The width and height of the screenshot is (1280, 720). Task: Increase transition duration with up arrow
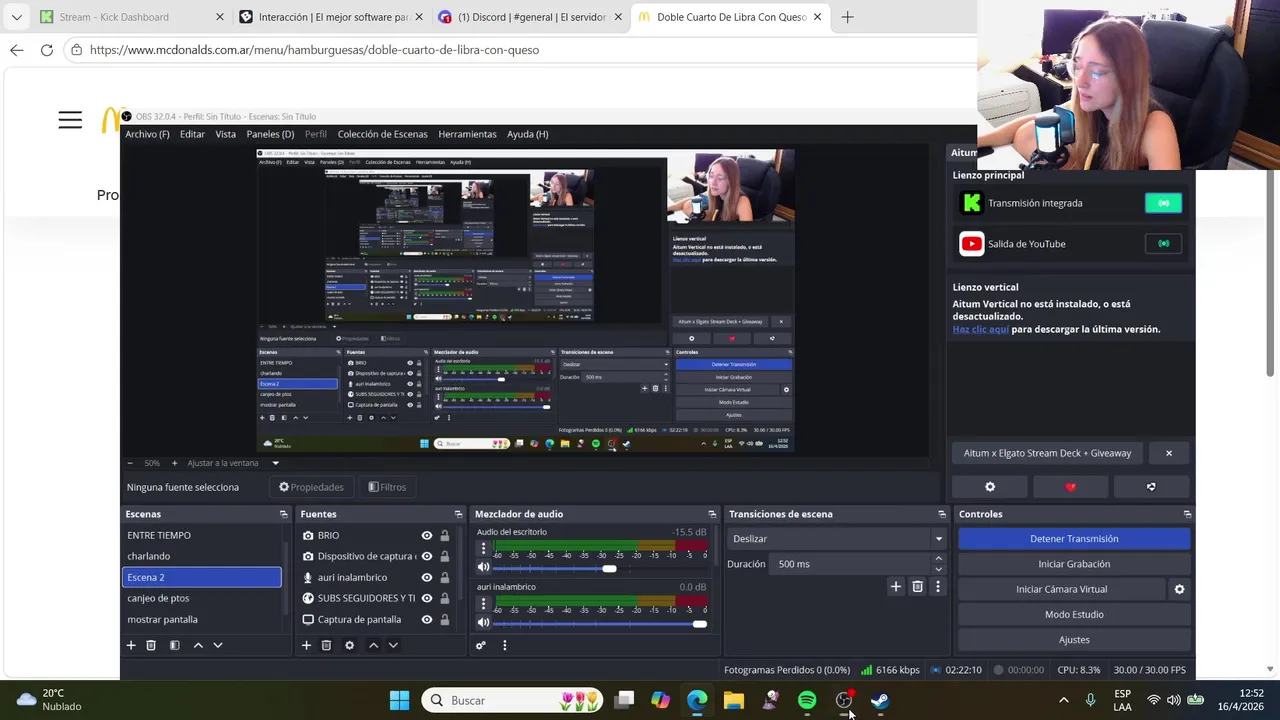tap(938, 559)
